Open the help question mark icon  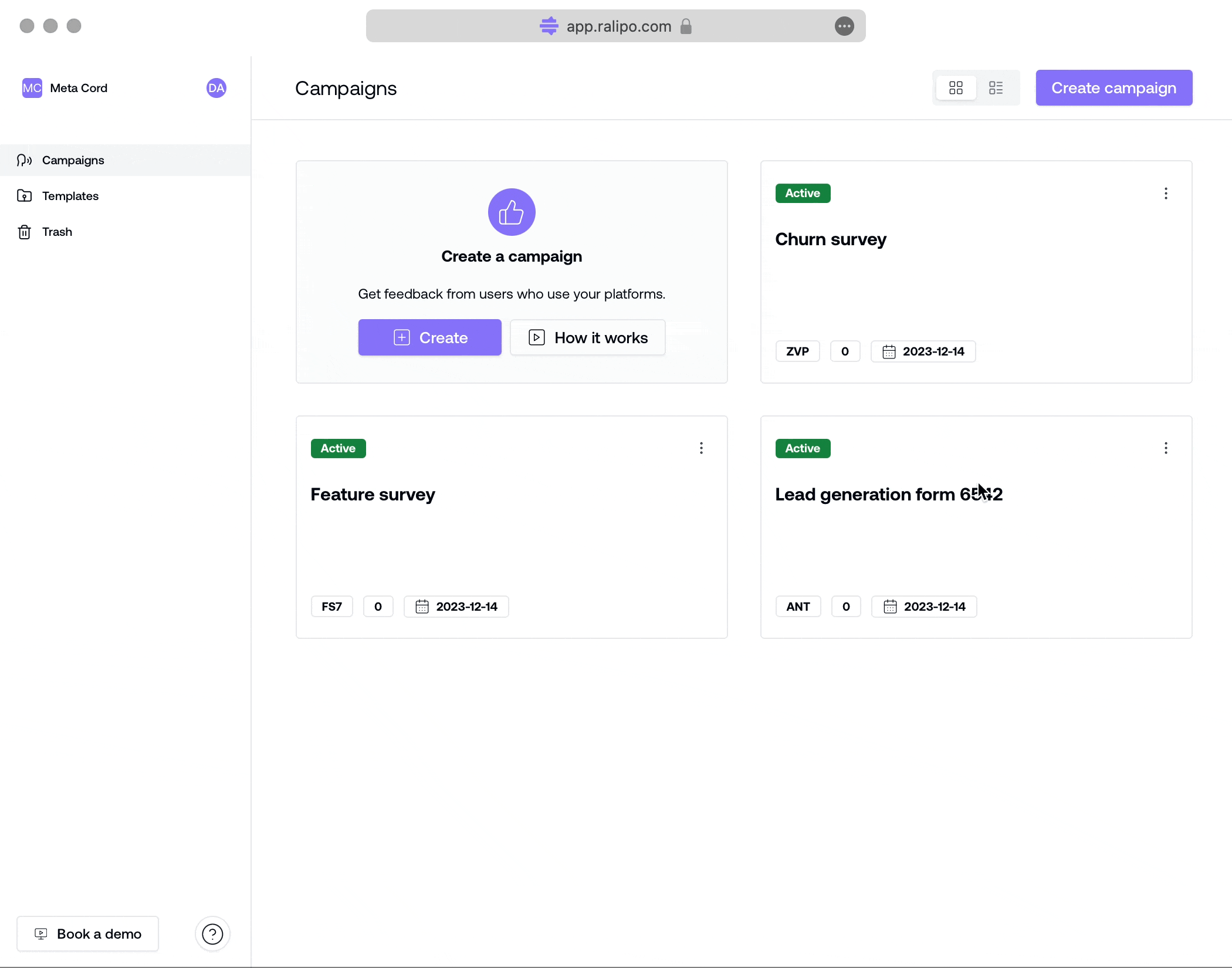tap(212, 933)
